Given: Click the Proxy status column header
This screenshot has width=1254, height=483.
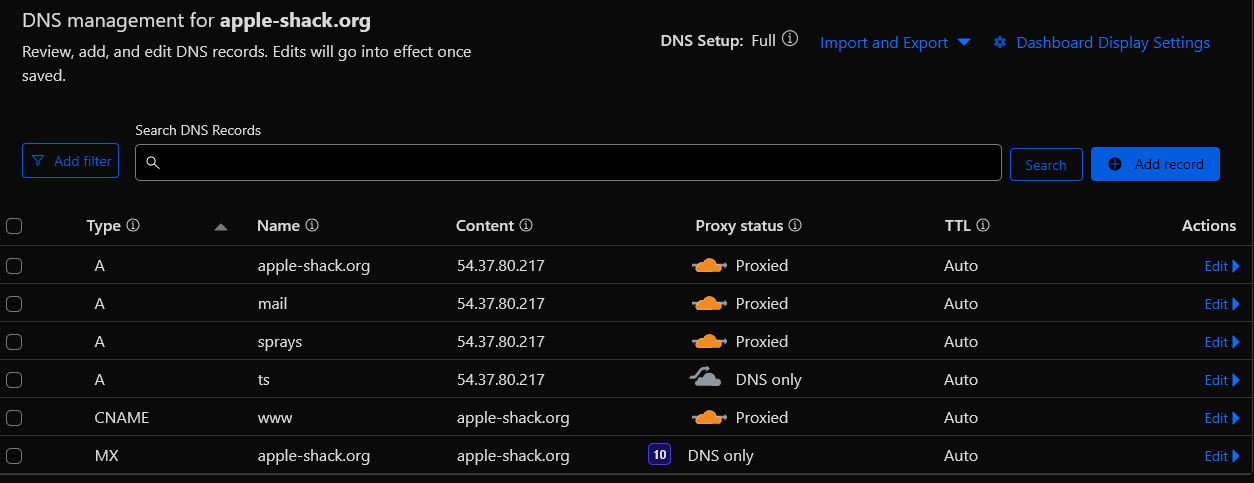Looking at the screenshot, I should 739,226.
